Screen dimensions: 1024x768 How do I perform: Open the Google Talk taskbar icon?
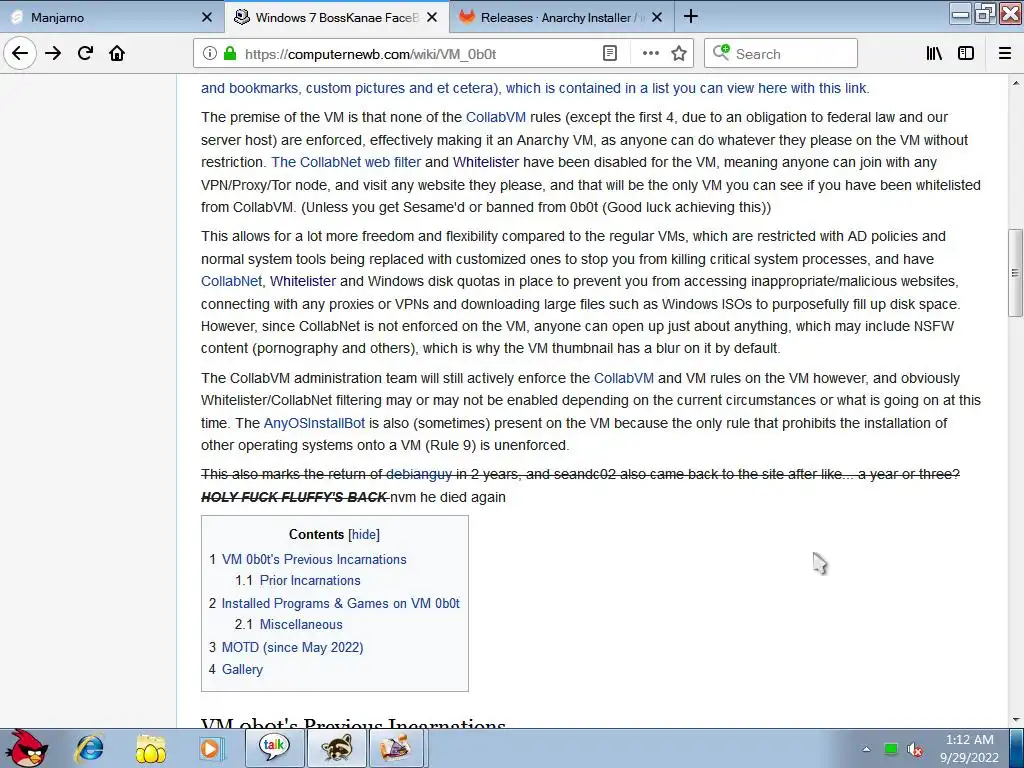[x=274, y=748]
